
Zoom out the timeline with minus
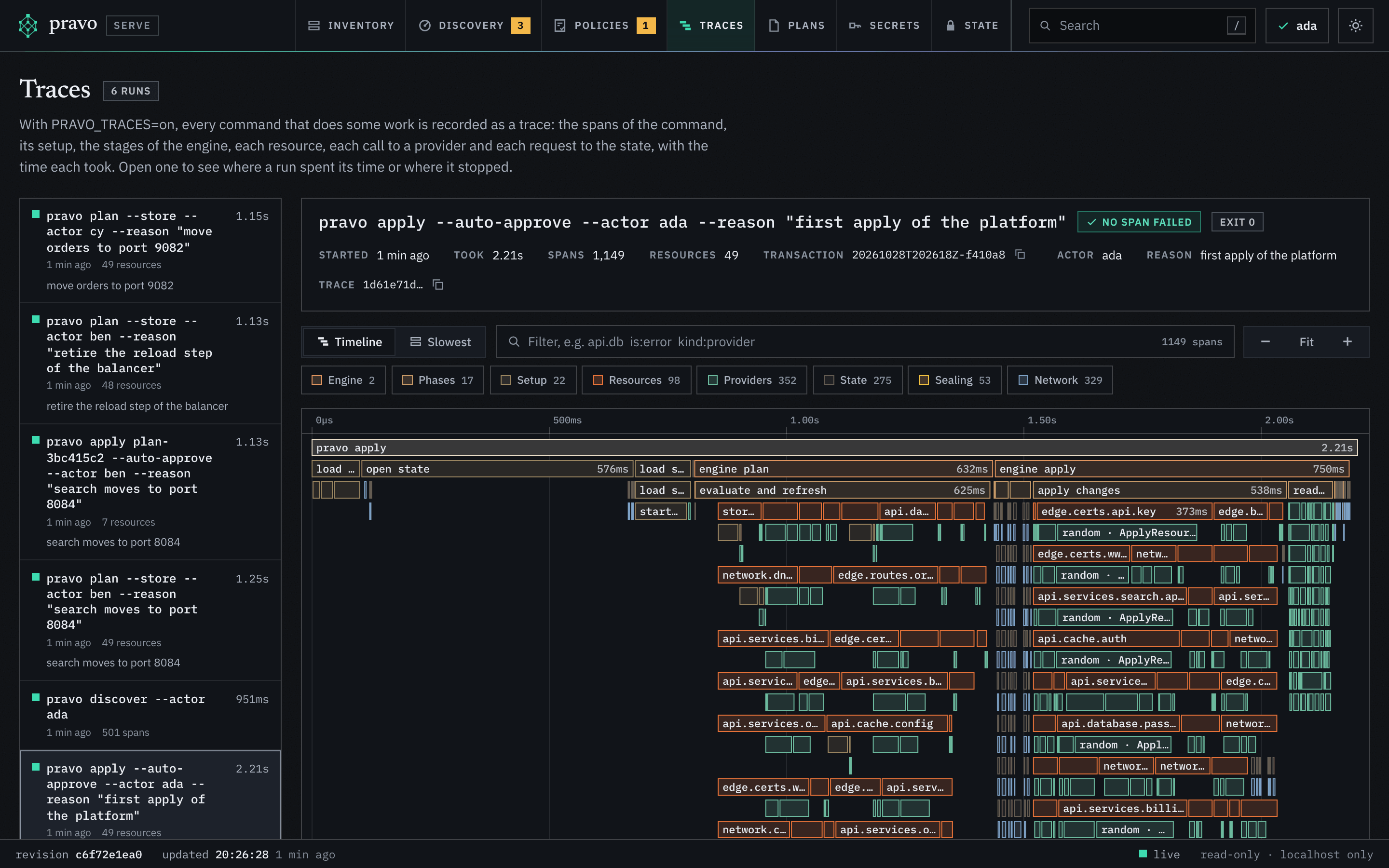coord(1265,341)
